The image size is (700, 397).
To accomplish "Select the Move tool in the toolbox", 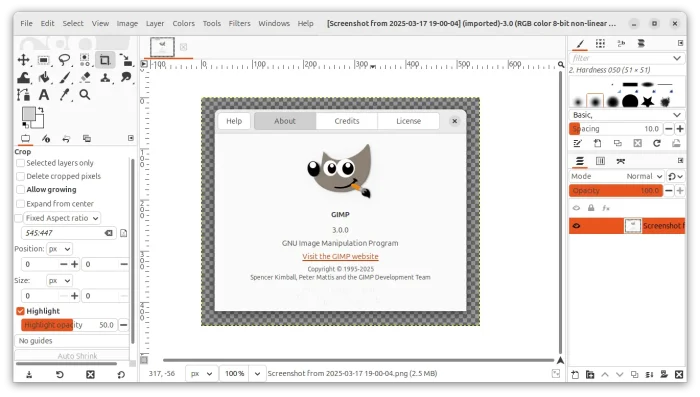I will point(23,60).
